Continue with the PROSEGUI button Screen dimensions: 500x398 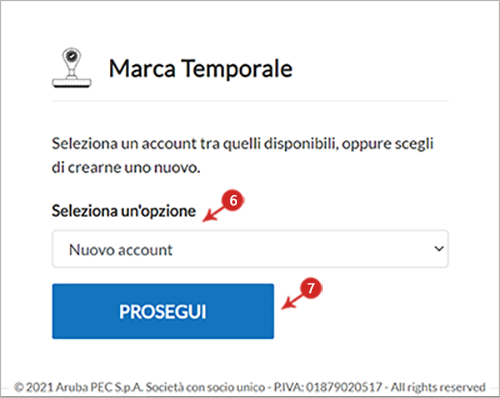pyautogui.click(x=163, y=311)
